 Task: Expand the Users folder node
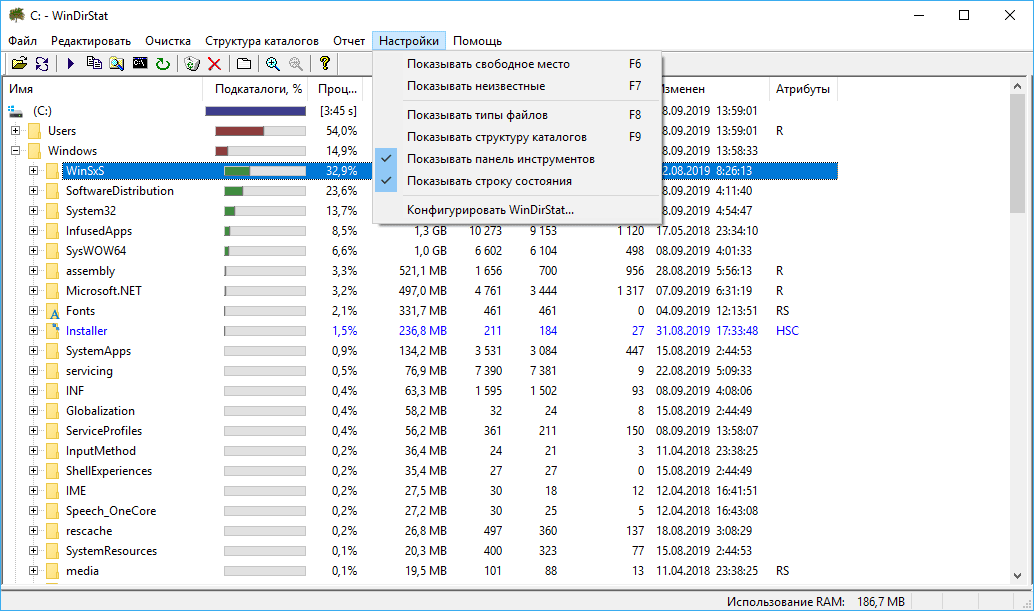(x=15, y=131)
